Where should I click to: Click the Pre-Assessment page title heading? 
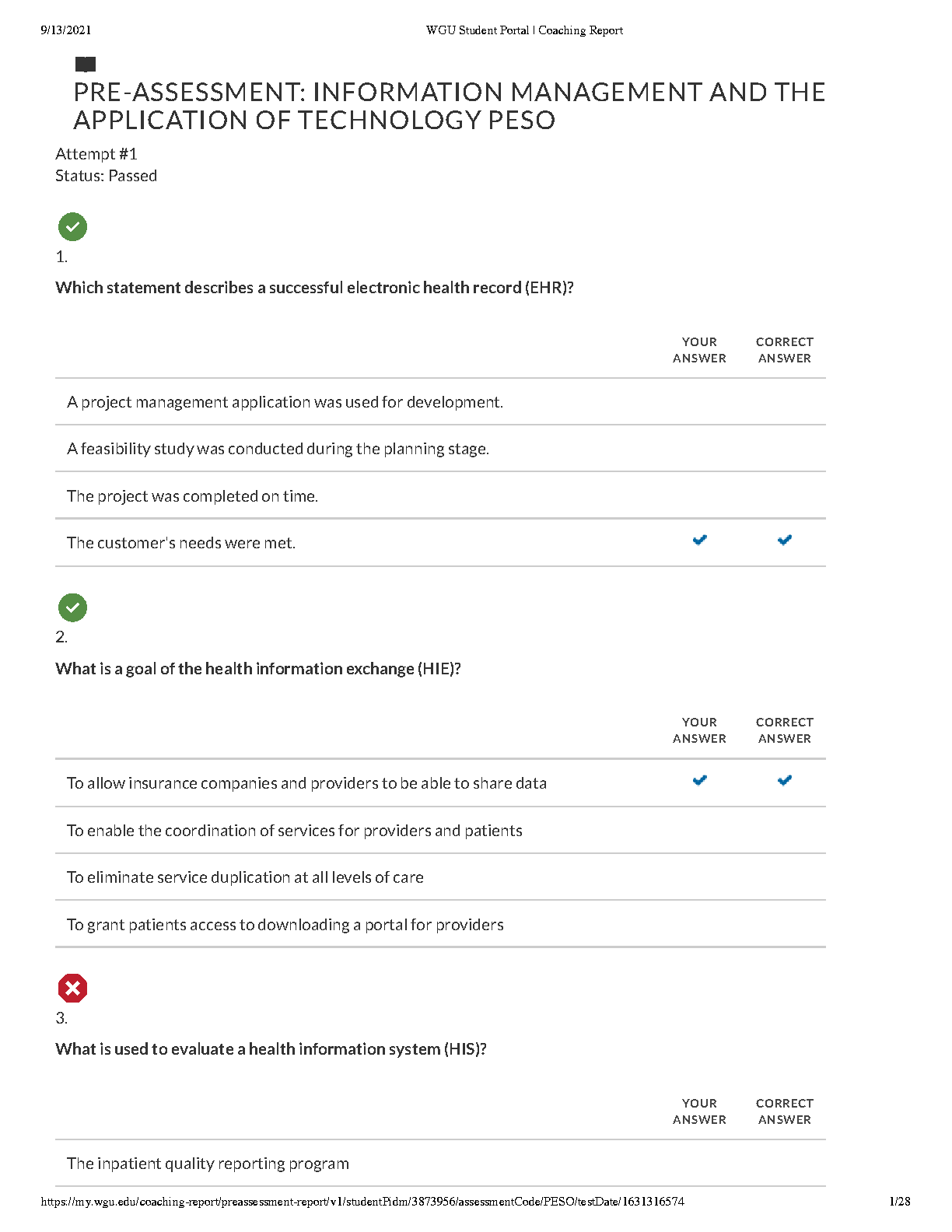click(449, 106)
